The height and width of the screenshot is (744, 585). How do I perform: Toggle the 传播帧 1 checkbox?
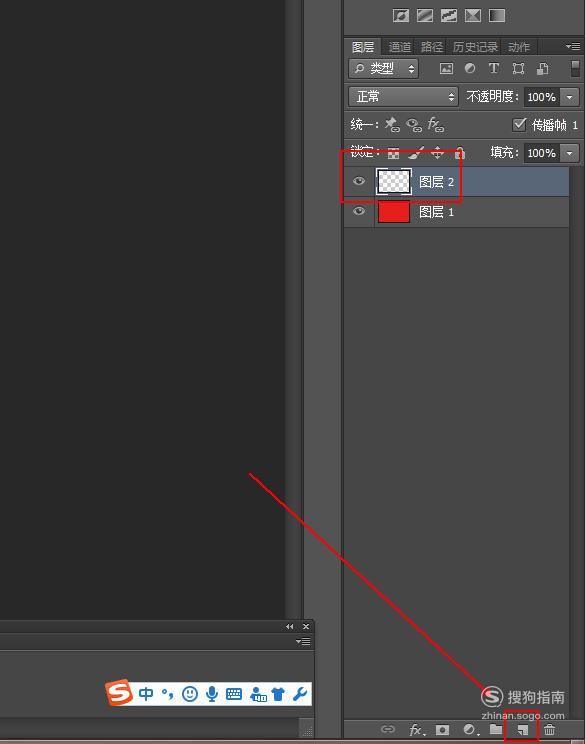(x=519, y=125)
